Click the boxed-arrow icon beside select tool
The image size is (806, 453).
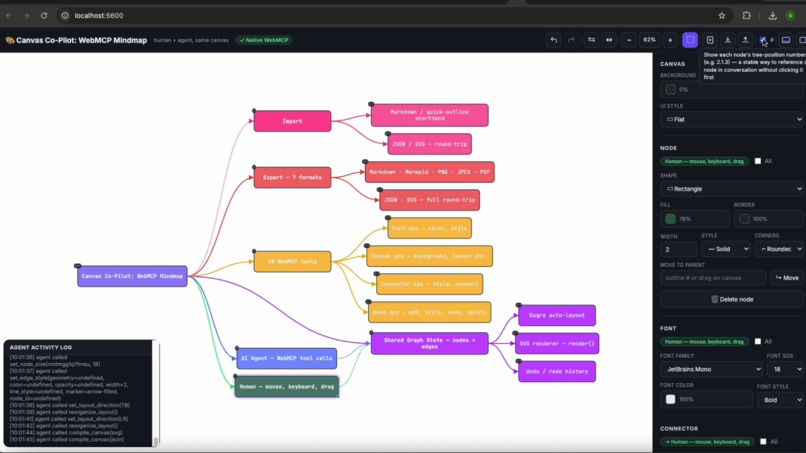pyautogui.click(x=710, y=40)
